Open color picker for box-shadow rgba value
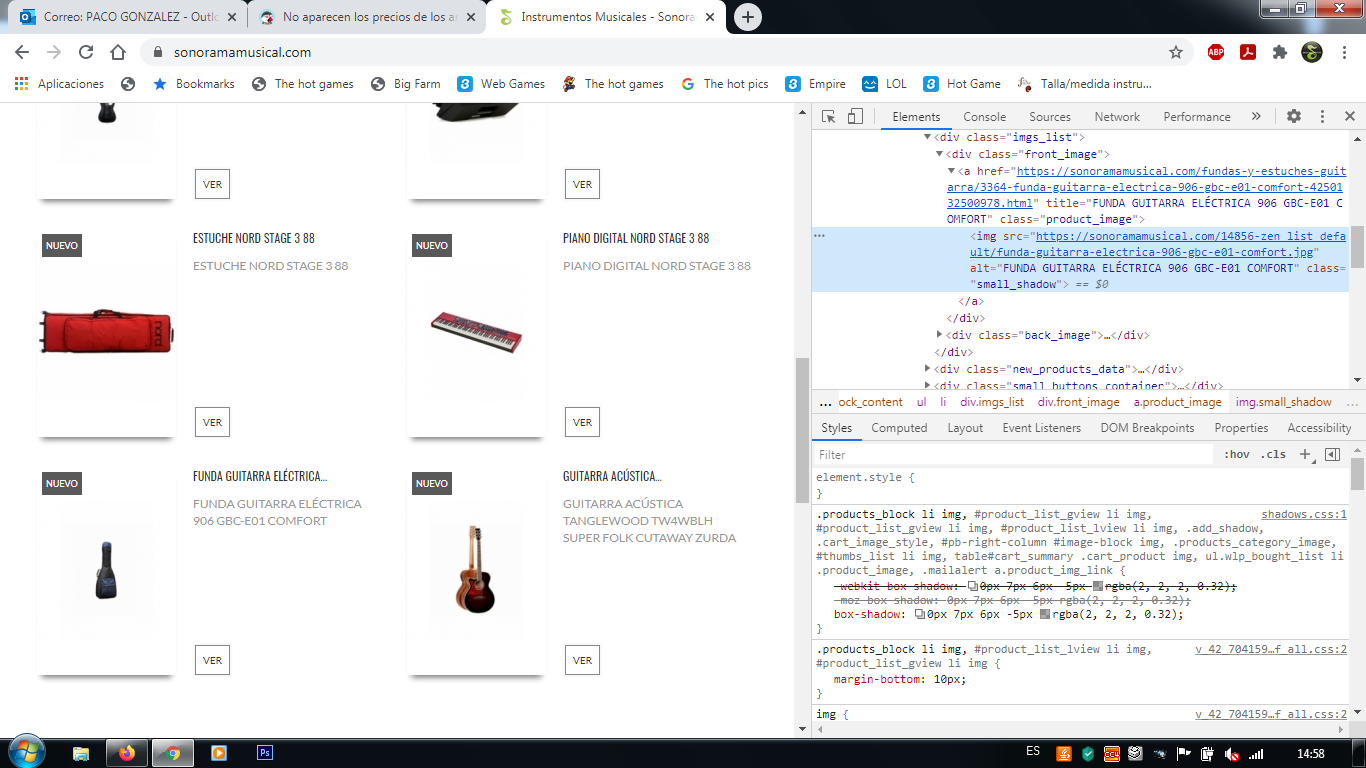 point(1045,615)
